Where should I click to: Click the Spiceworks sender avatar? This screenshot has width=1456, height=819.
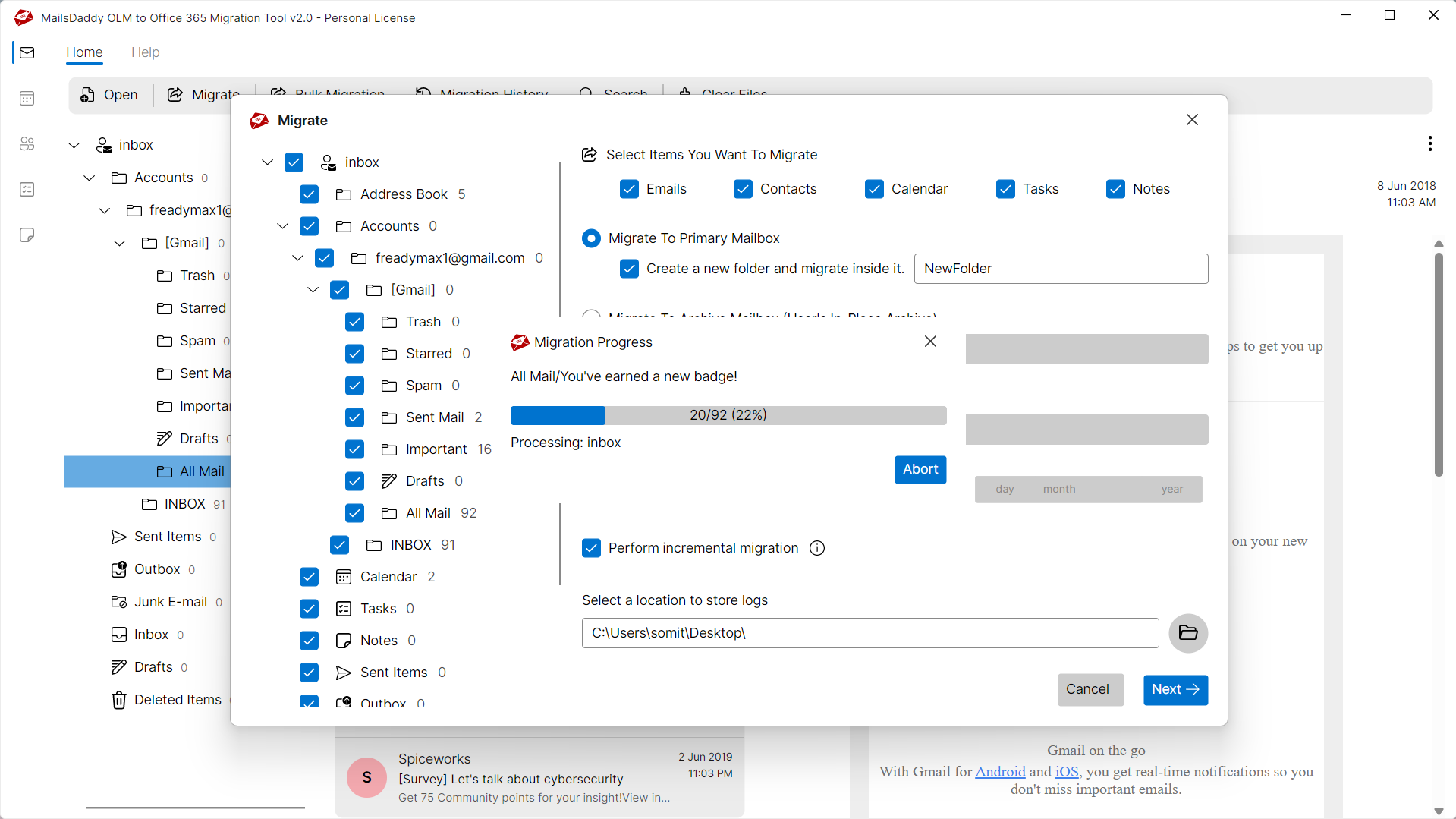point(367,777)
